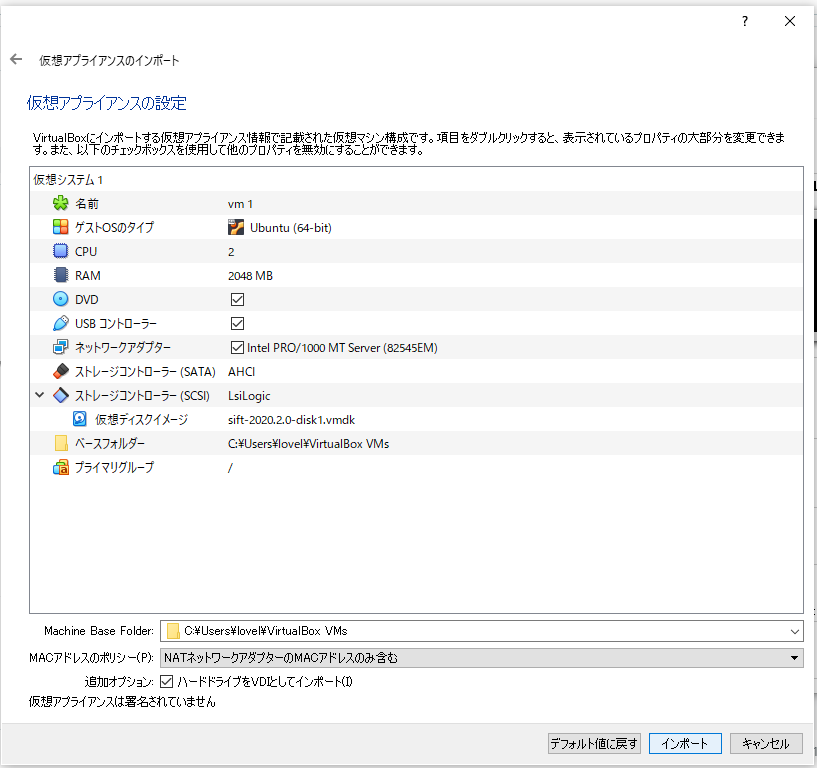The image size is (817, 768).
Task: Click the USB controller icon
Action: (60, 323)
